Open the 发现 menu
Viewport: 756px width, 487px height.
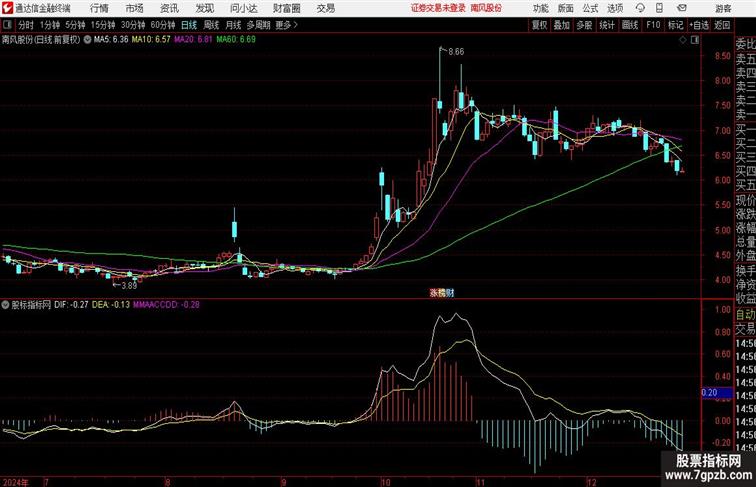tap(204, 8)
